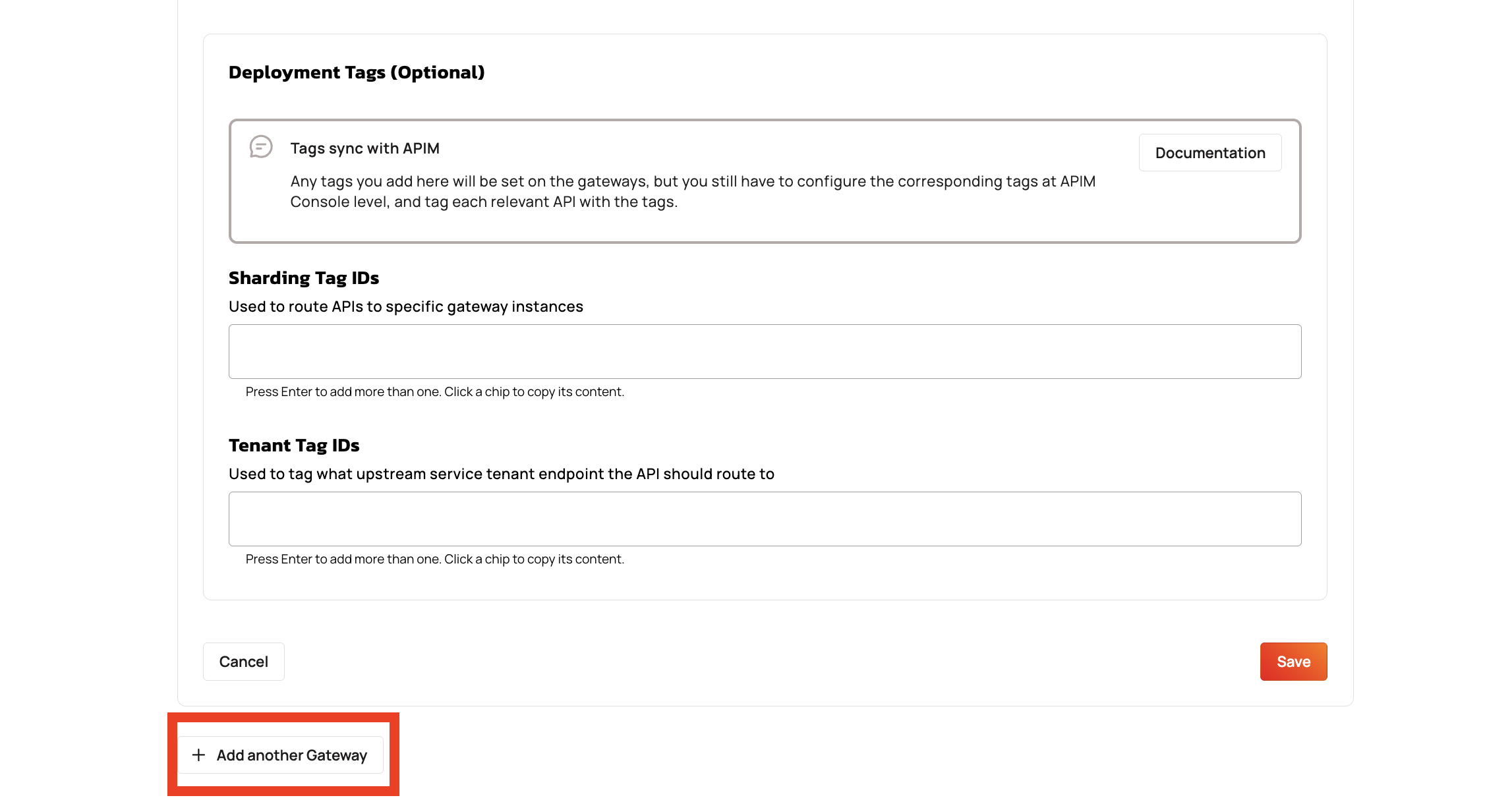Click the Deployment Tags (Optional) heading
1512x804 pixels.
coord(357,72)
